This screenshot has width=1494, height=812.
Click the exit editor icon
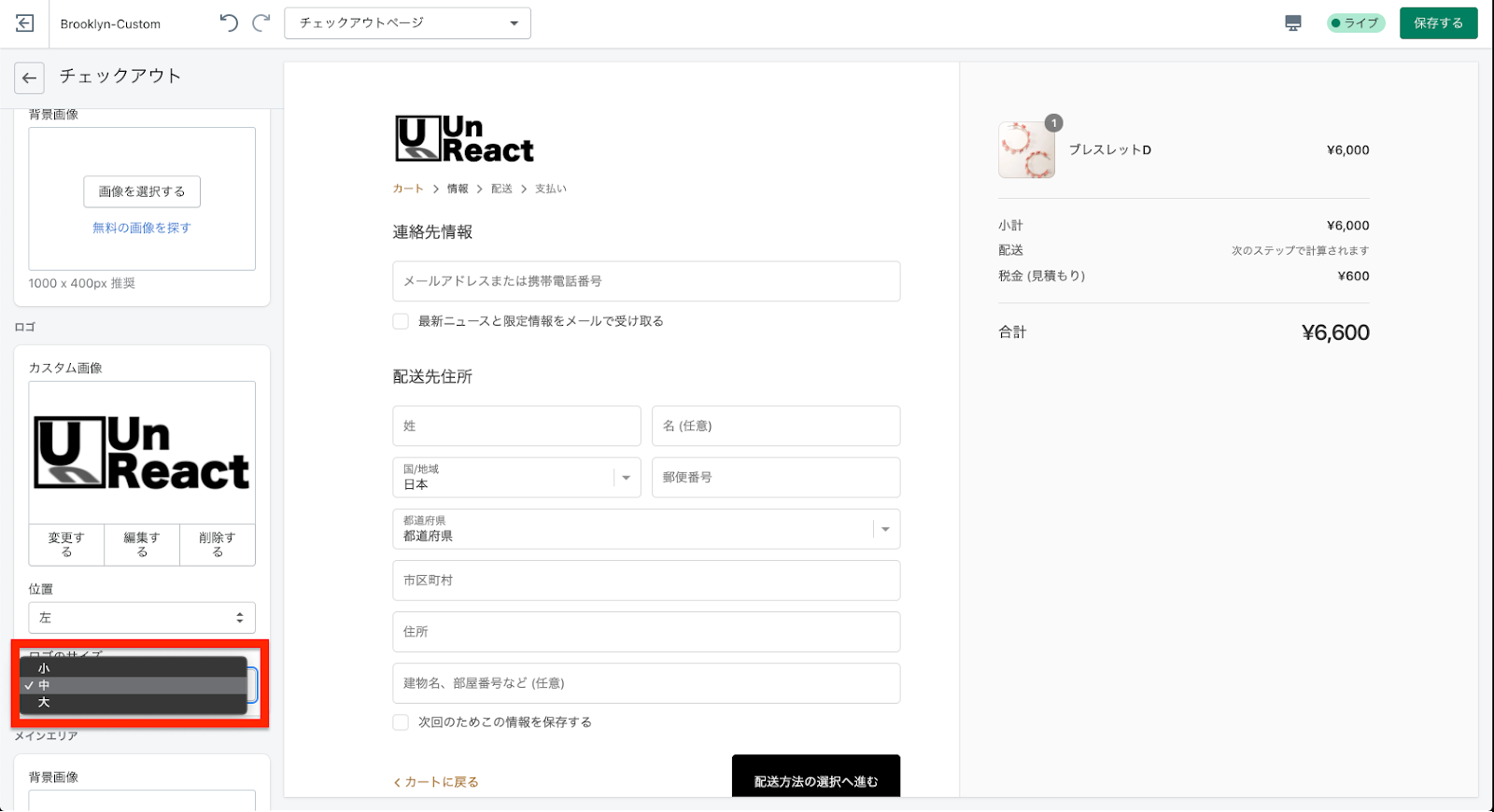(x=25, y=23)
